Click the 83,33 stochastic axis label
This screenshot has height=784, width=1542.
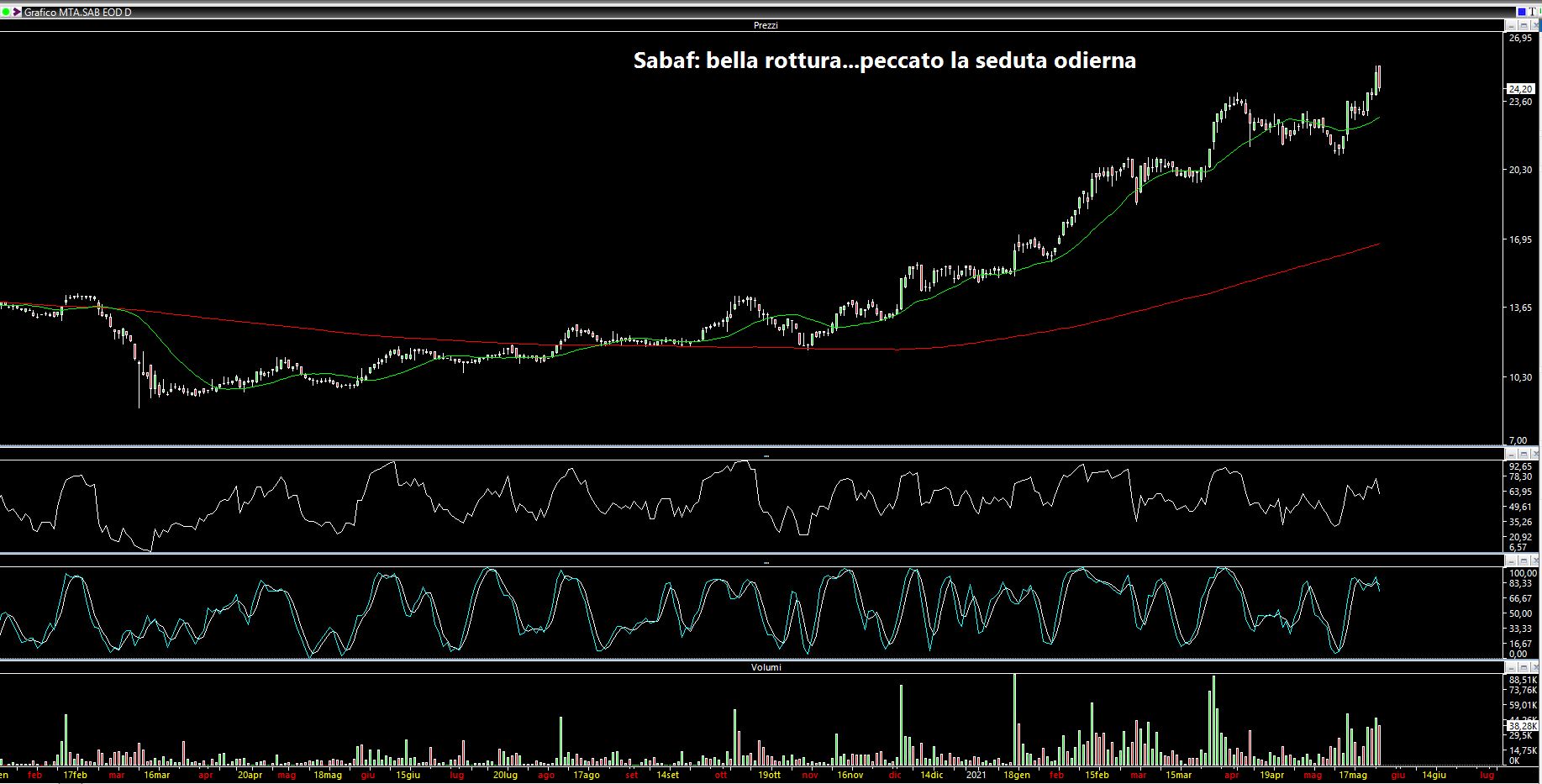point(1520,583)
